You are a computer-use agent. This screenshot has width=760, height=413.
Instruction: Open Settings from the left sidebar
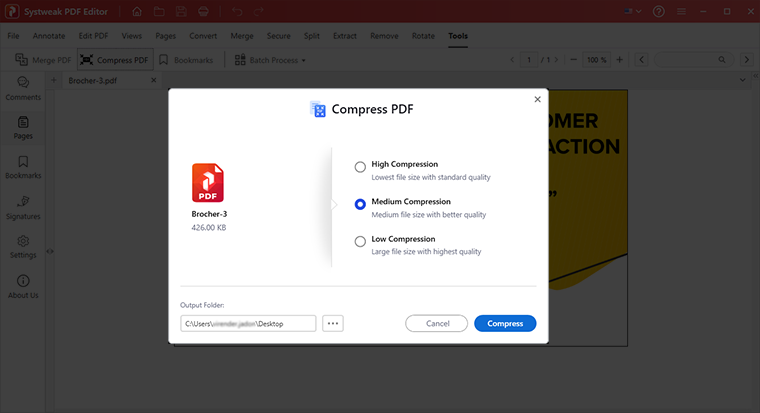[x=22, y=246]
